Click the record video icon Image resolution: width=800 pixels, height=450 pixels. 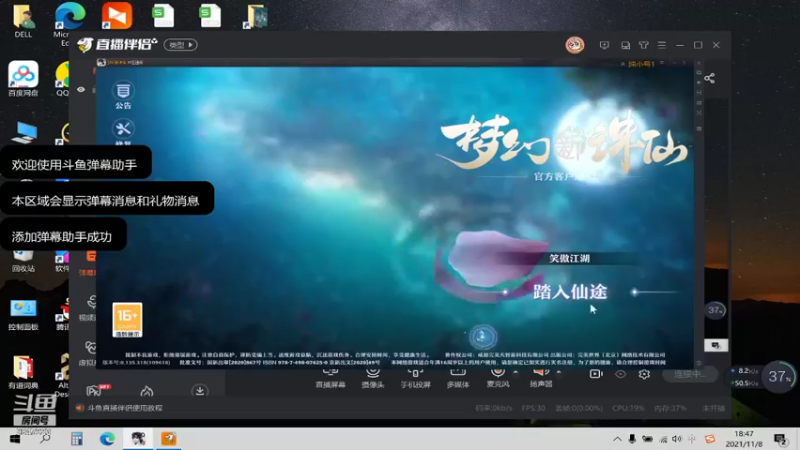coord(596,374)
